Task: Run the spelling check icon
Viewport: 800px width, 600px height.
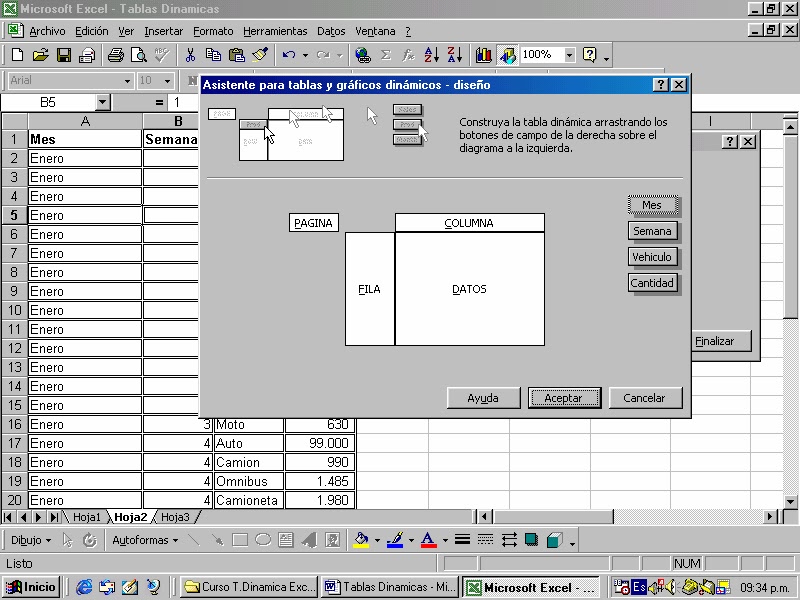Action: tap(162, 55)
